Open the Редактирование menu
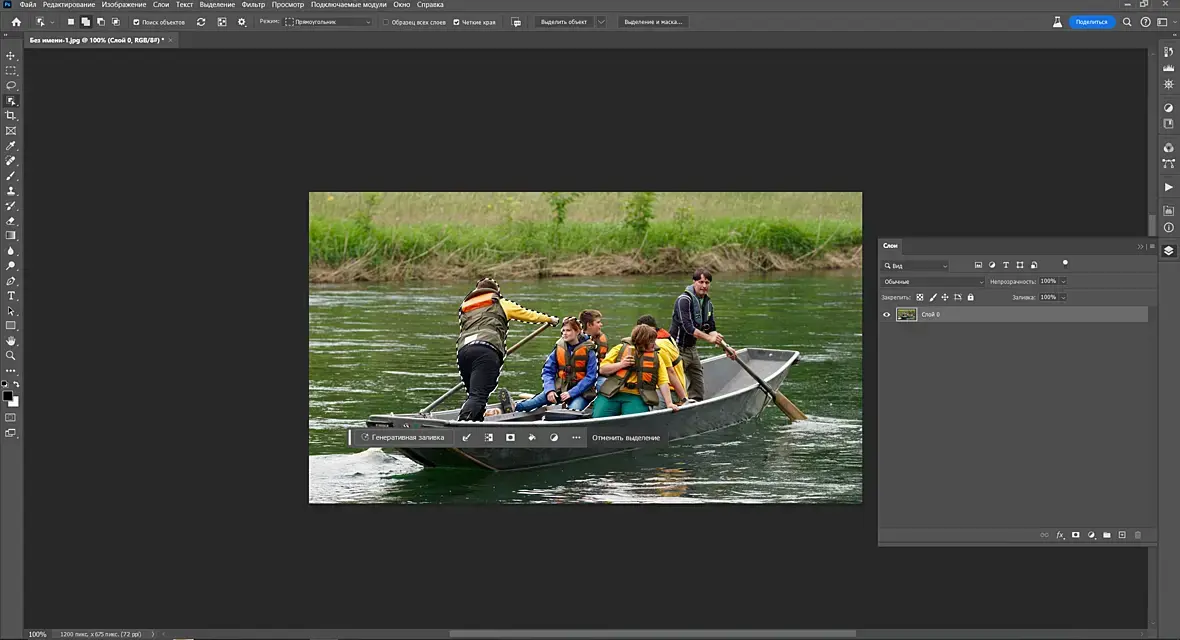Image resolution: width=1180 pixels, height=640 pixels. [x=69, y=5]
